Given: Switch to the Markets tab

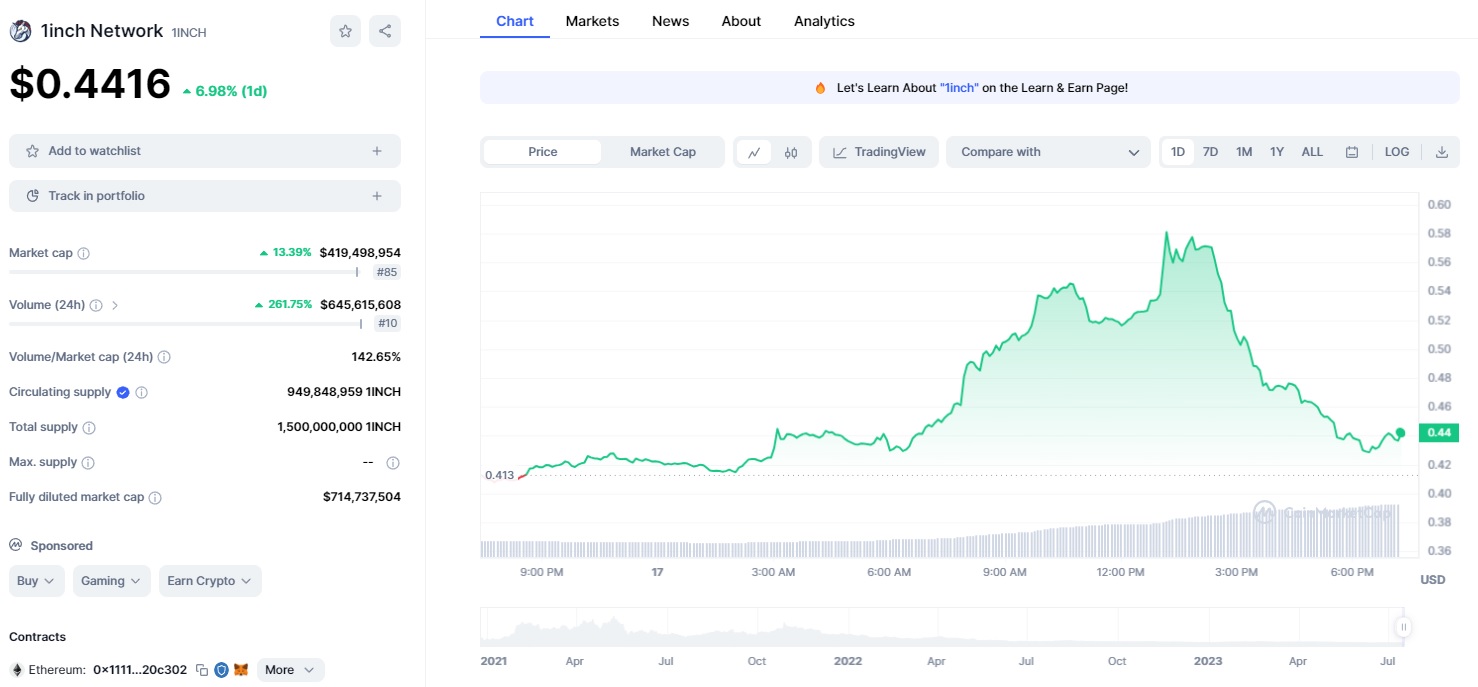Looking at the screenshot, I should [x=592, y=21].
